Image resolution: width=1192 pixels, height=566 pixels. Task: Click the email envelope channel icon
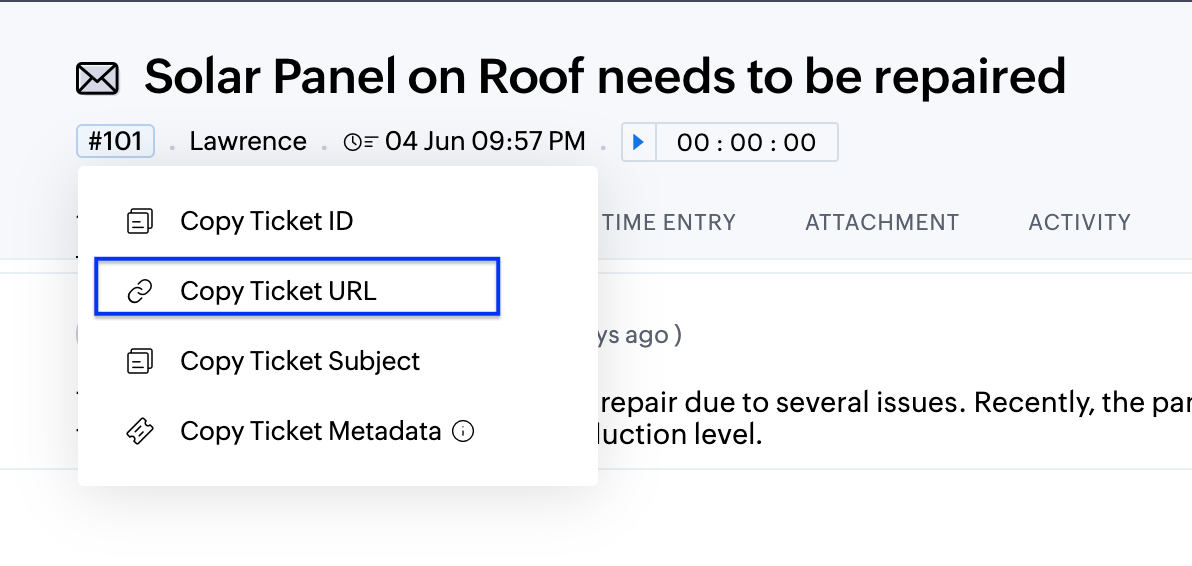98,79
